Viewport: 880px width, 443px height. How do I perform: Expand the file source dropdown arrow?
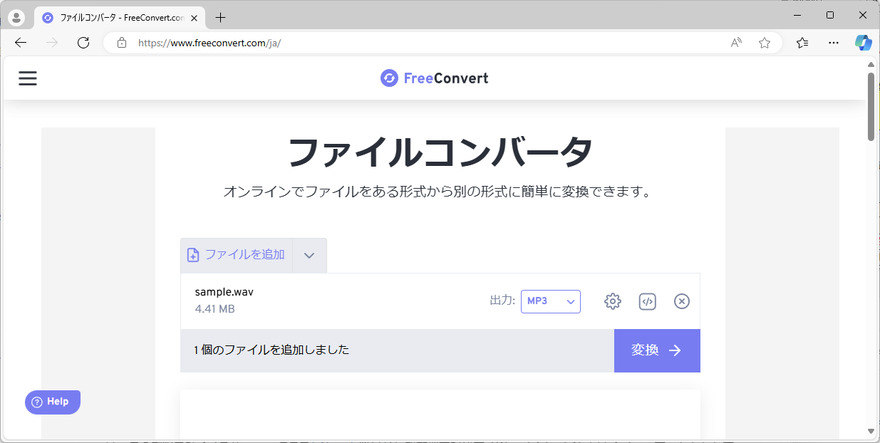point(309,255)
